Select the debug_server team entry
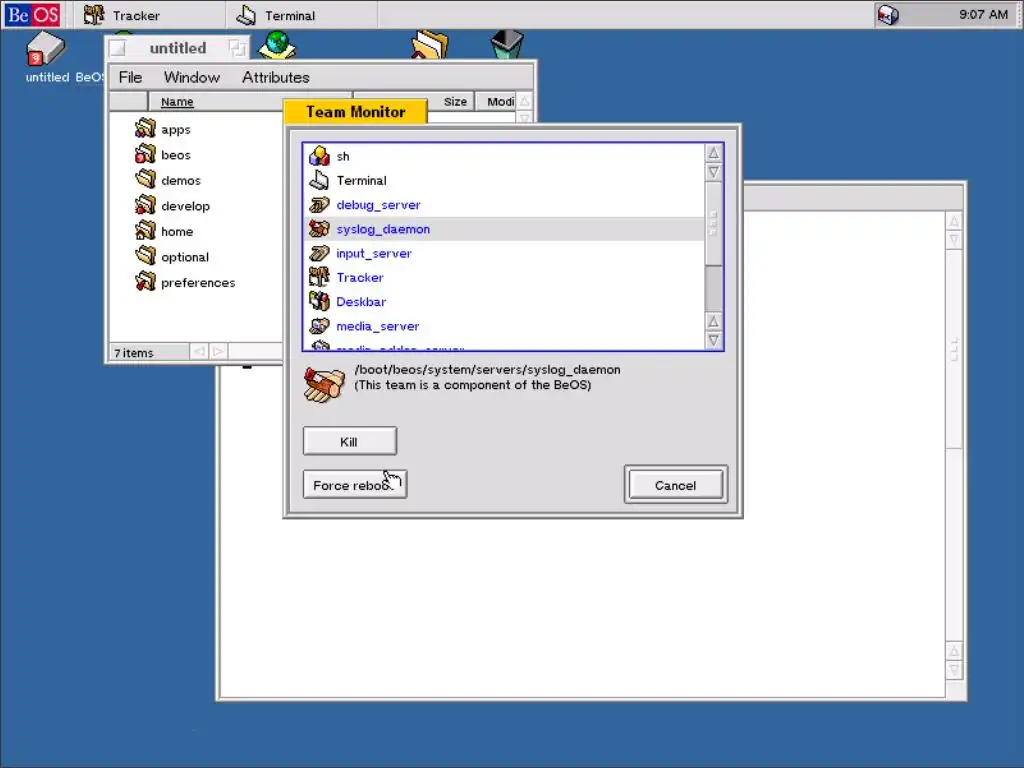This screenshot has width=1024, height=768. pos(504,204)
